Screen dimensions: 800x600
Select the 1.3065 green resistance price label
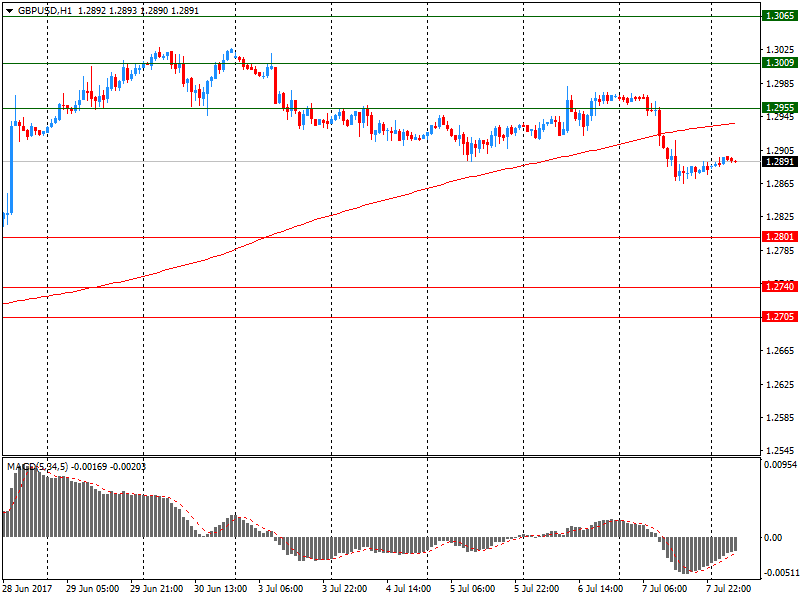click(780, 16)
